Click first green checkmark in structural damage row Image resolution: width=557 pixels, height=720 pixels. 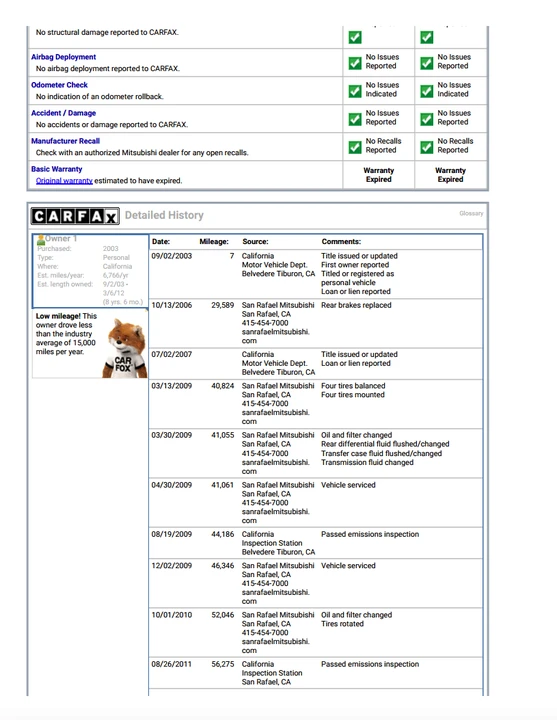click(355, 37)
